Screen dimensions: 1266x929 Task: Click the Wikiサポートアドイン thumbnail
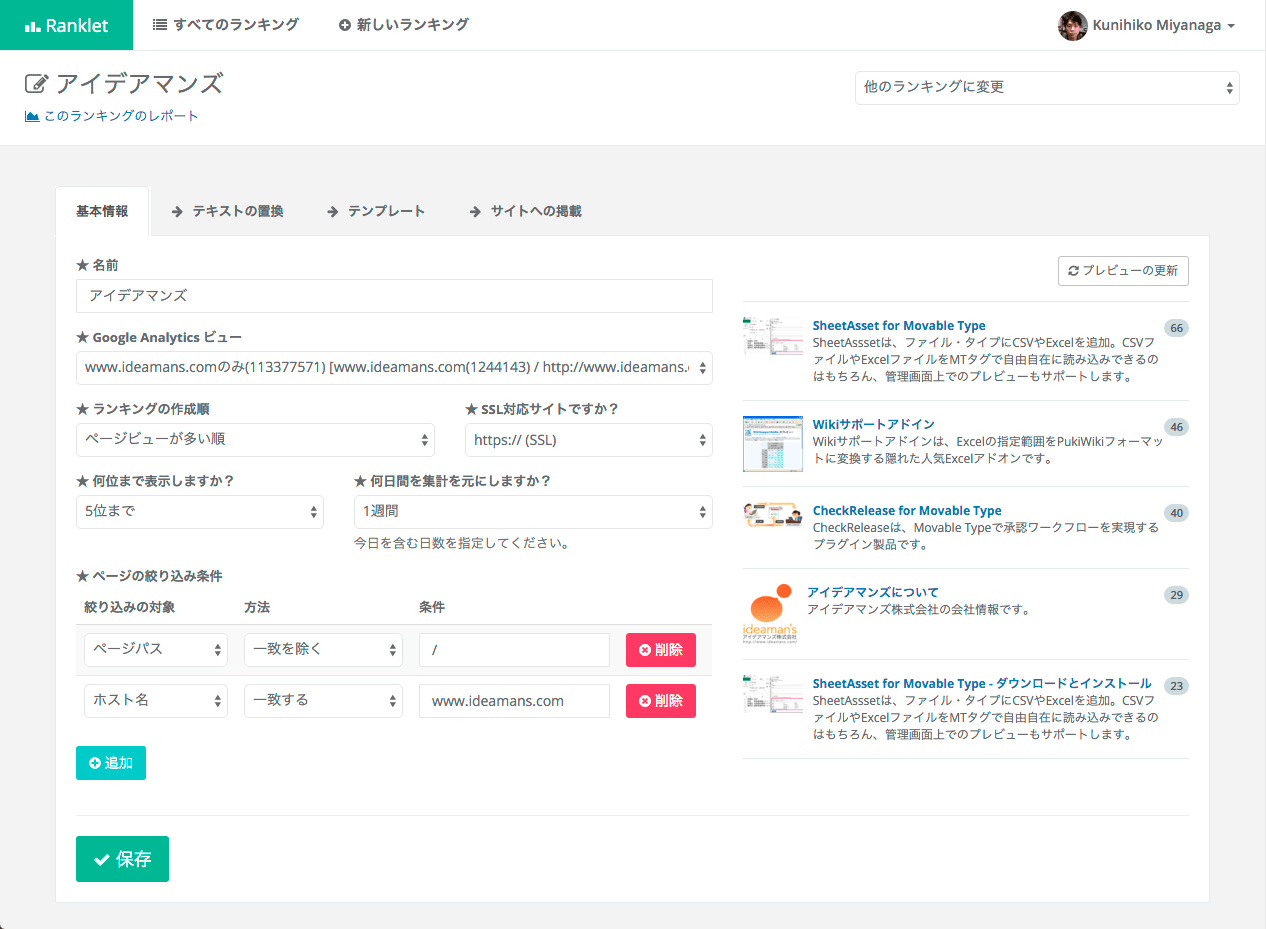pos(773,444)
